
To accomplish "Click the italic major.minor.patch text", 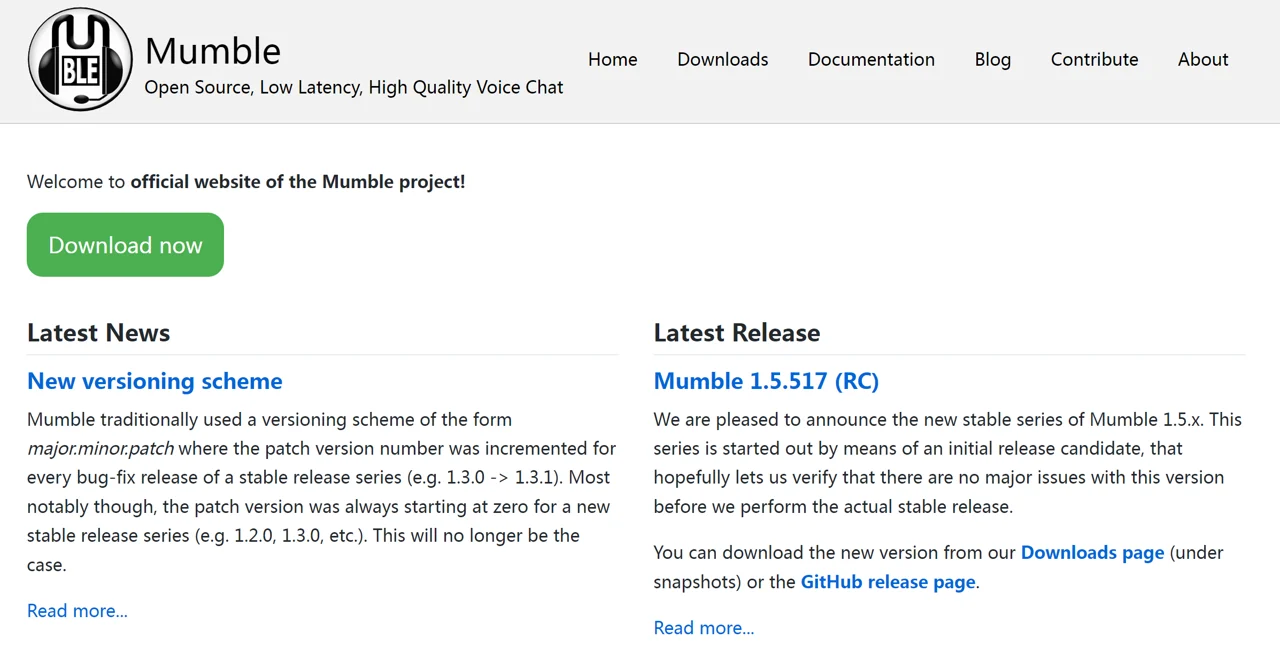I will (100, 449).
